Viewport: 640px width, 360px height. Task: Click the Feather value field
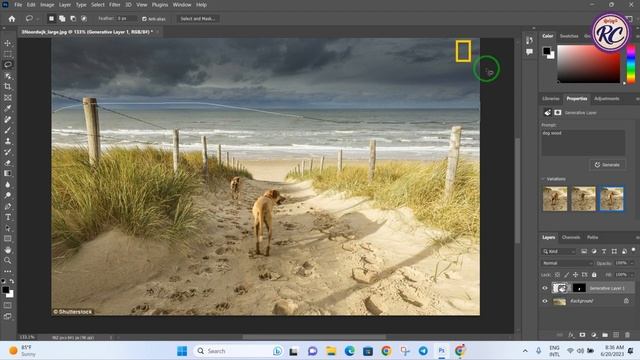127,19
